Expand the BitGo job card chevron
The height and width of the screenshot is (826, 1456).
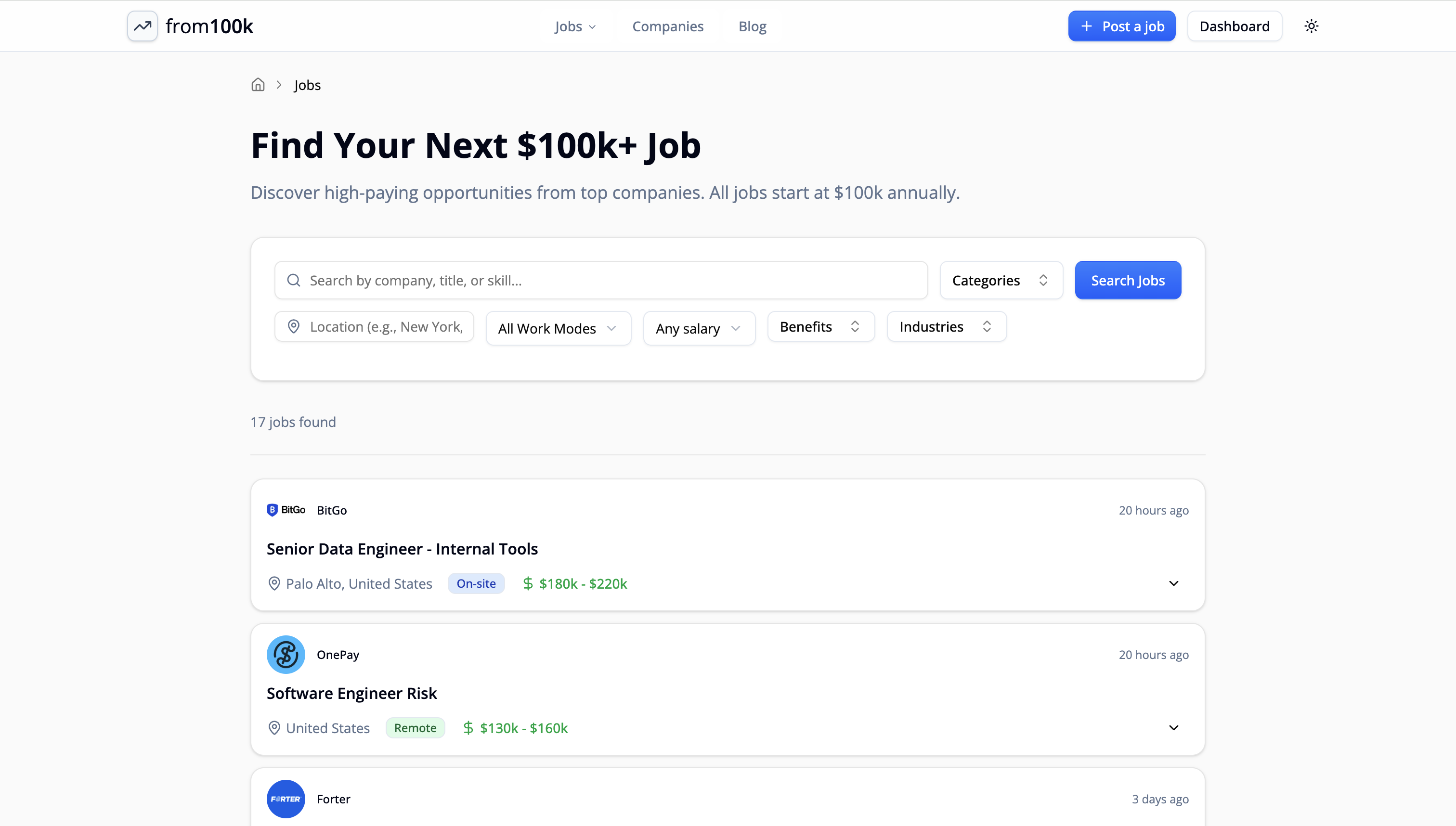tap(1173, 584)
